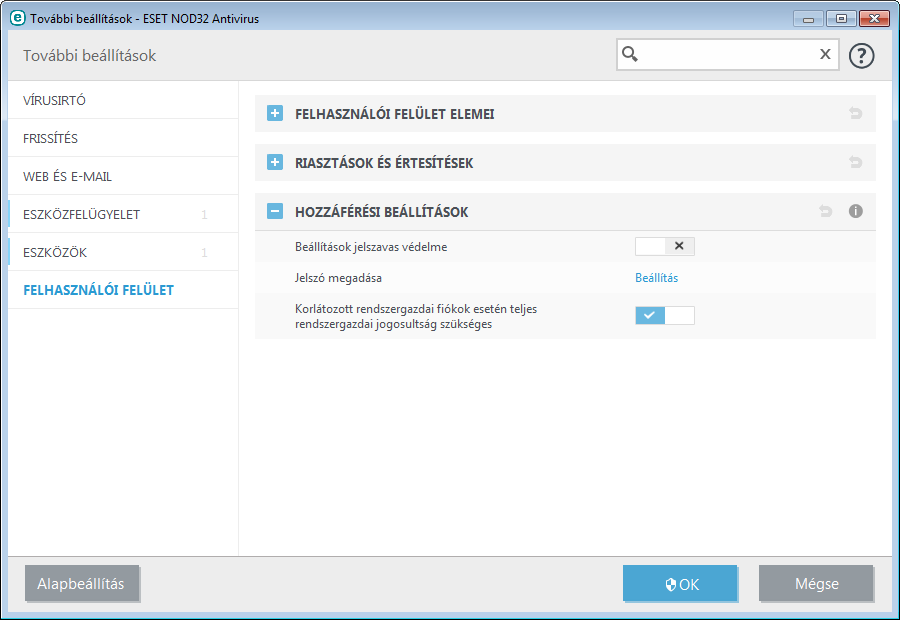Collapse the Hozzáférési beállítások section
This screenshot has height=620, width=900.
(275, 211)
